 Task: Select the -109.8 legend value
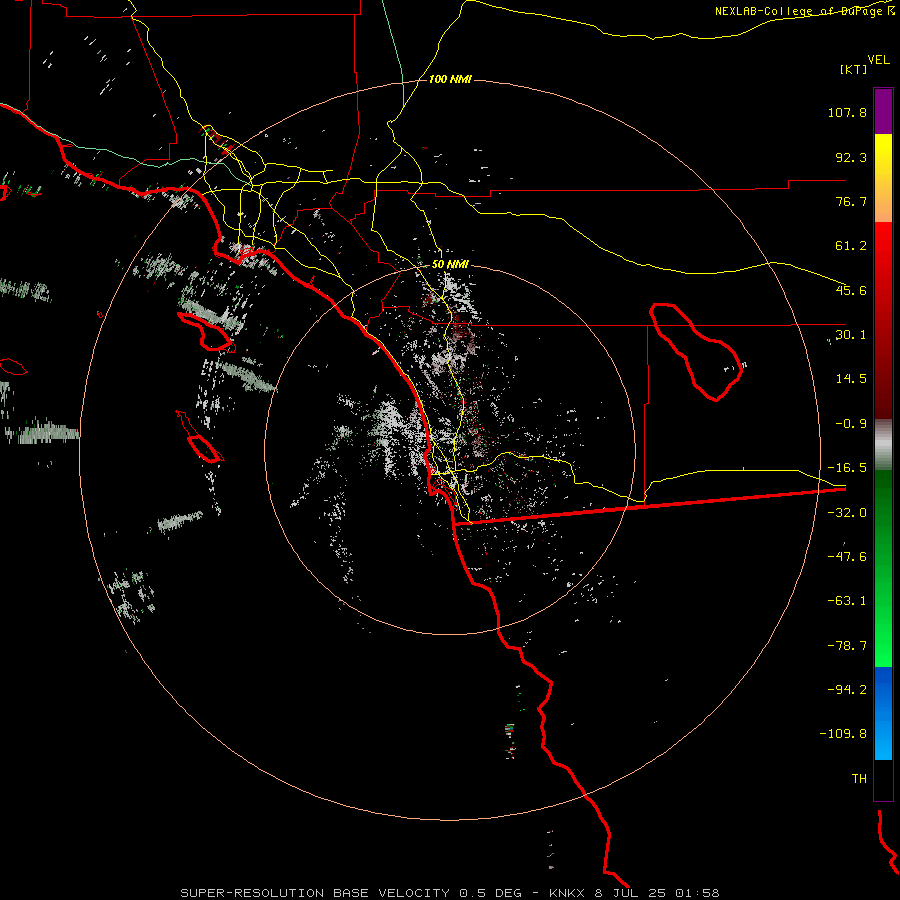pyautogui.click(x=843, y=734)
